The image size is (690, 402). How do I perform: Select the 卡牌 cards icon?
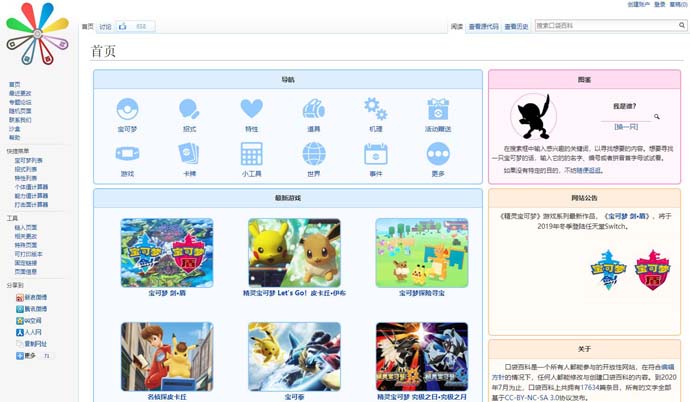click(189, 154)
